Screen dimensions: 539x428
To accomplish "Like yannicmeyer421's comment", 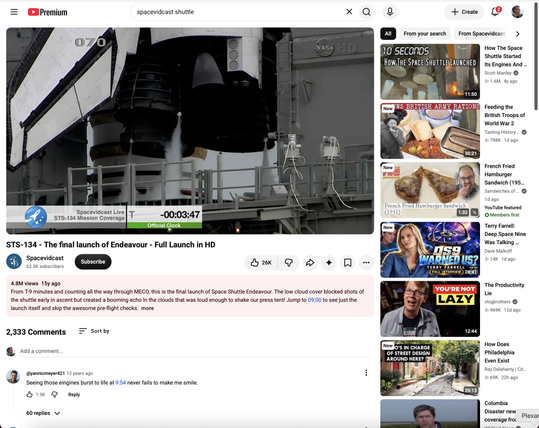I will click(30, 394).
